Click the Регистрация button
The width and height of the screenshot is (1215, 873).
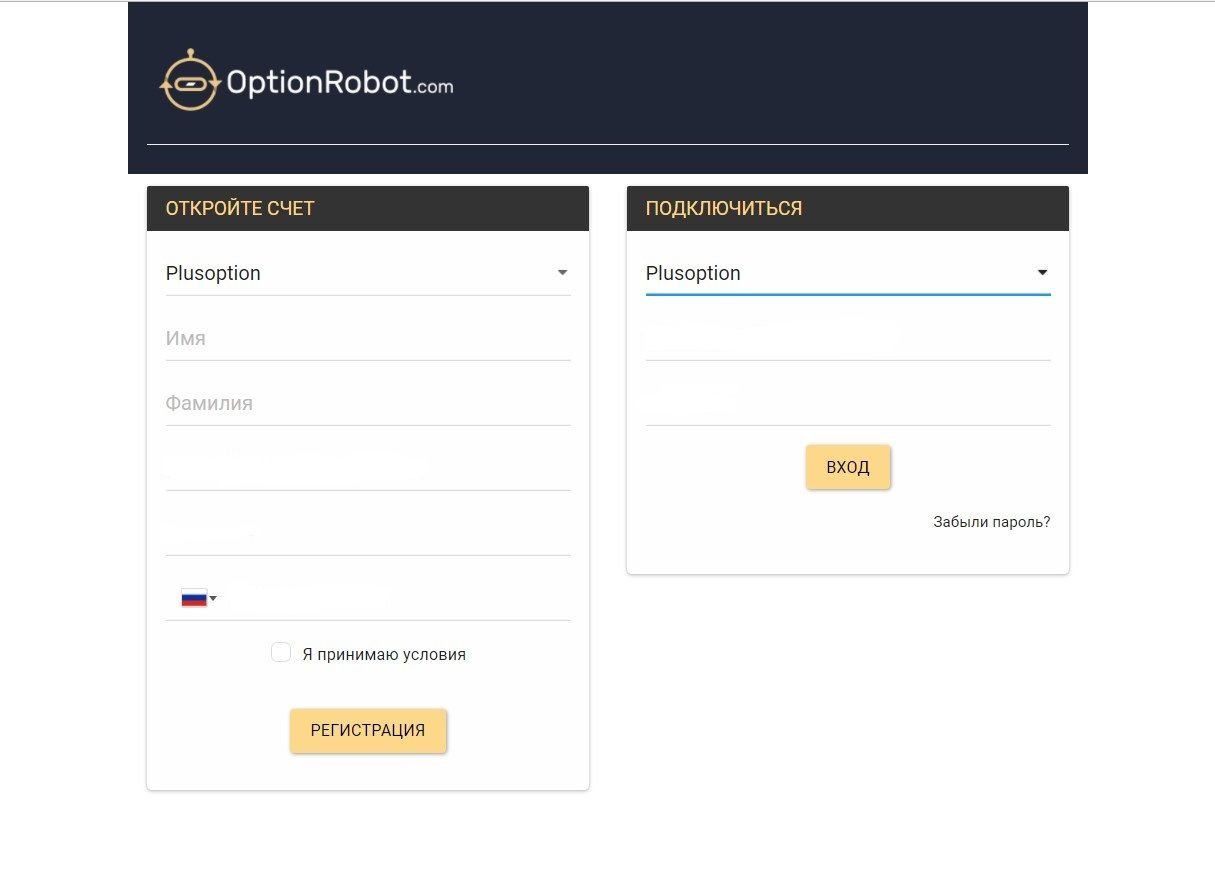point(368,731)
